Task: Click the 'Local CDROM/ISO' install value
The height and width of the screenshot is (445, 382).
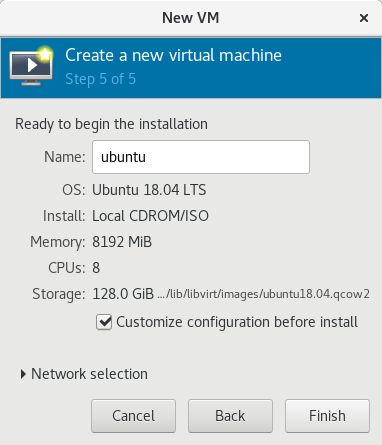Action: point(150,216)
